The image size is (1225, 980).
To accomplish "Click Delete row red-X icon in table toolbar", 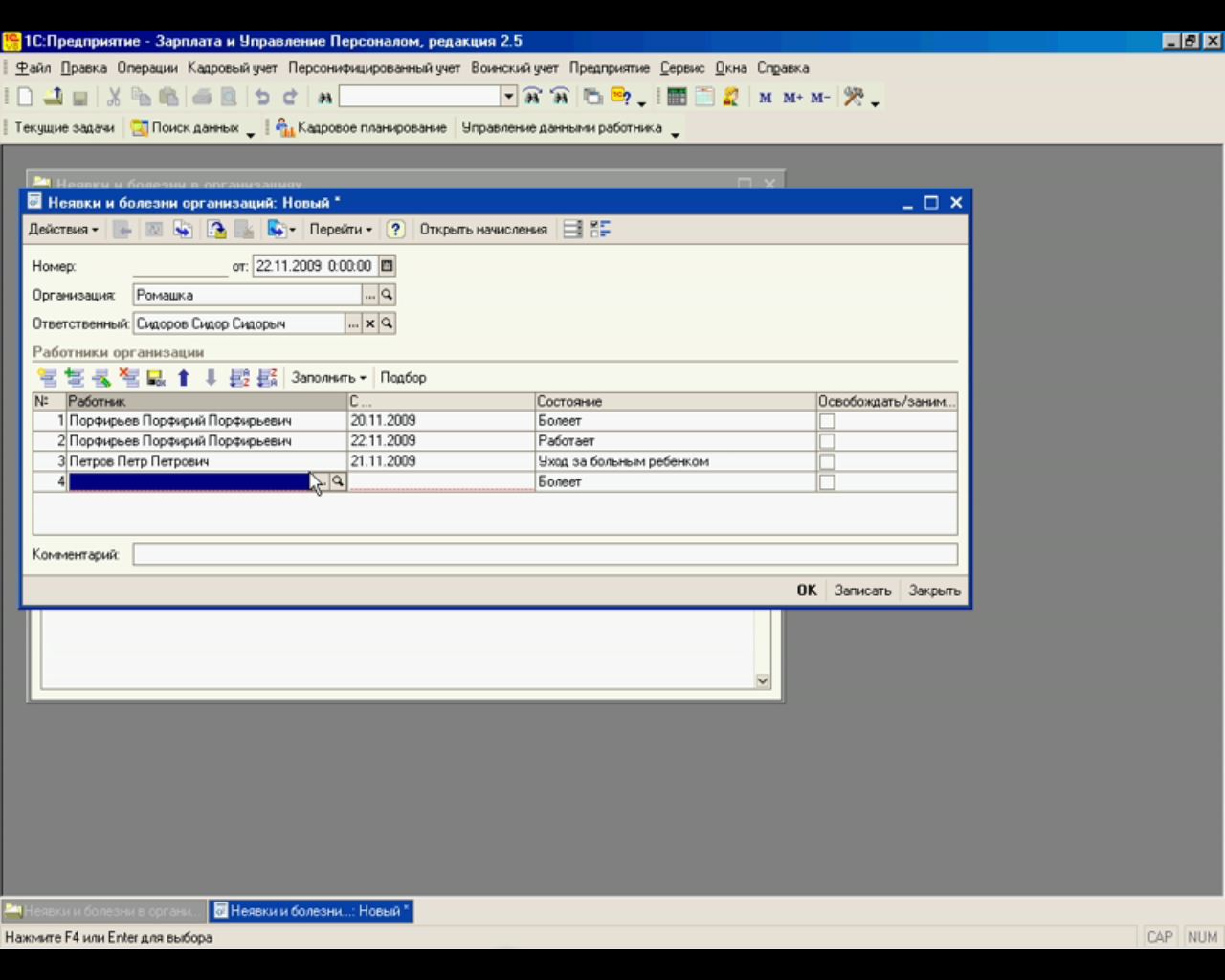I will 129,377.
